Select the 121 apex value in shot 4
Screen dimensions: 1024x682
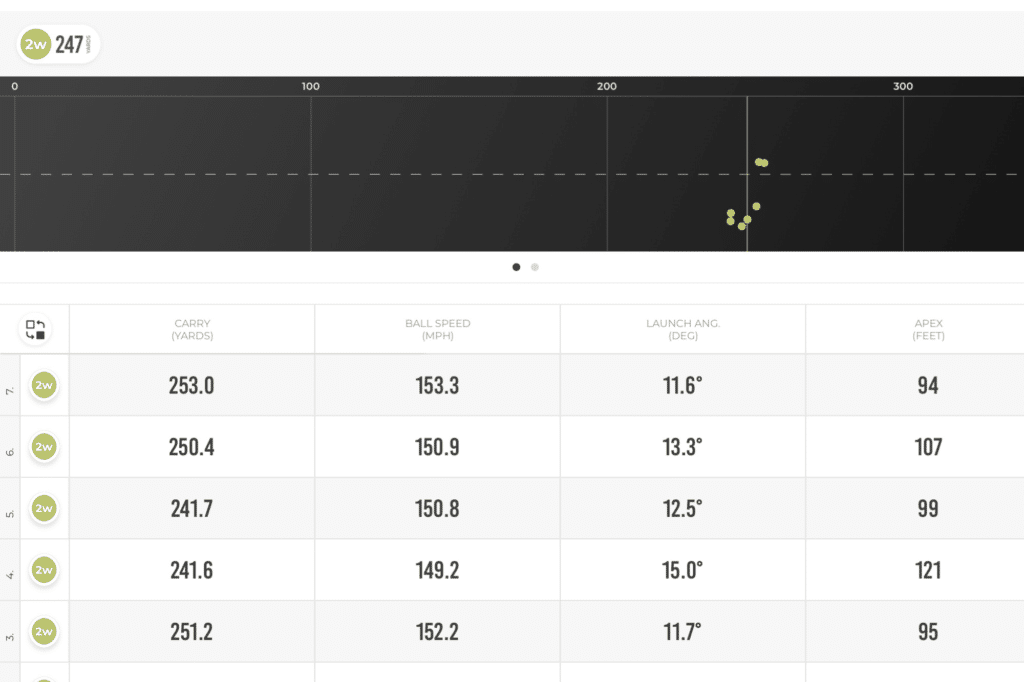(927, 570)
